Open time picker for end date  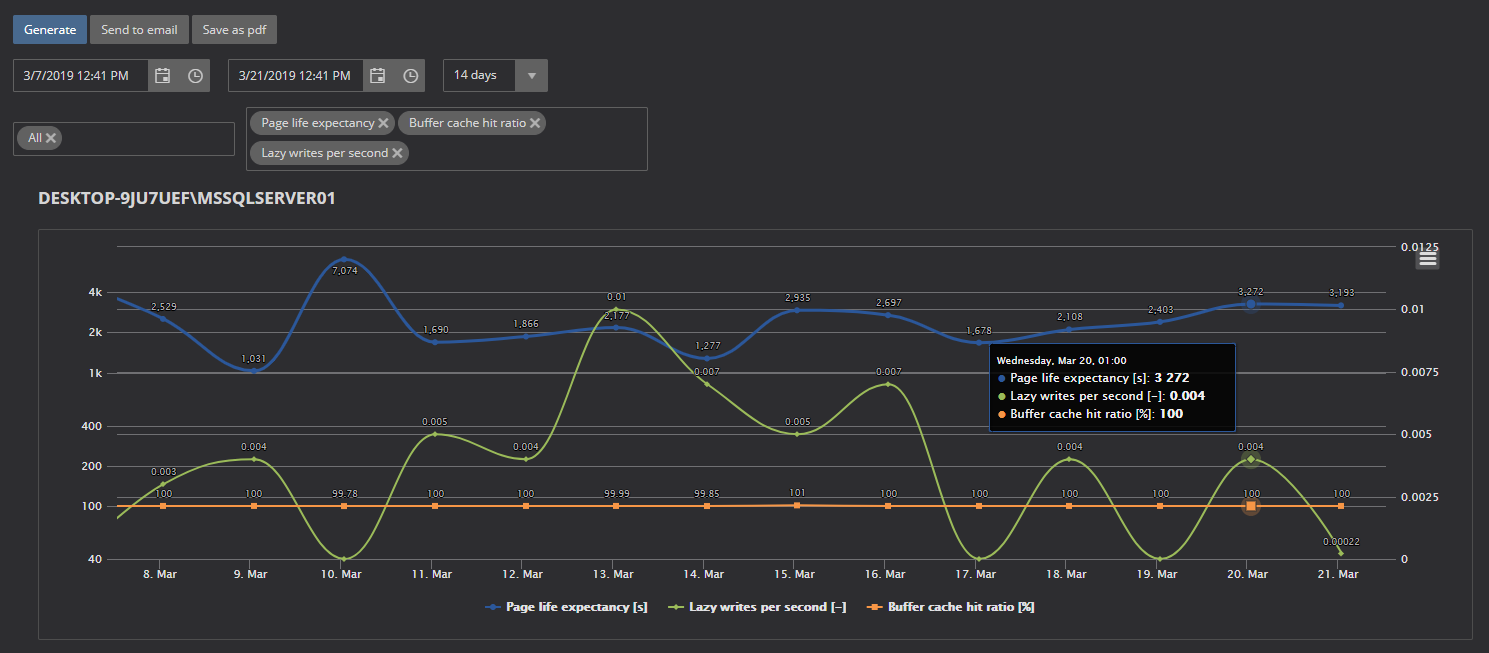[x=411, y=76]
